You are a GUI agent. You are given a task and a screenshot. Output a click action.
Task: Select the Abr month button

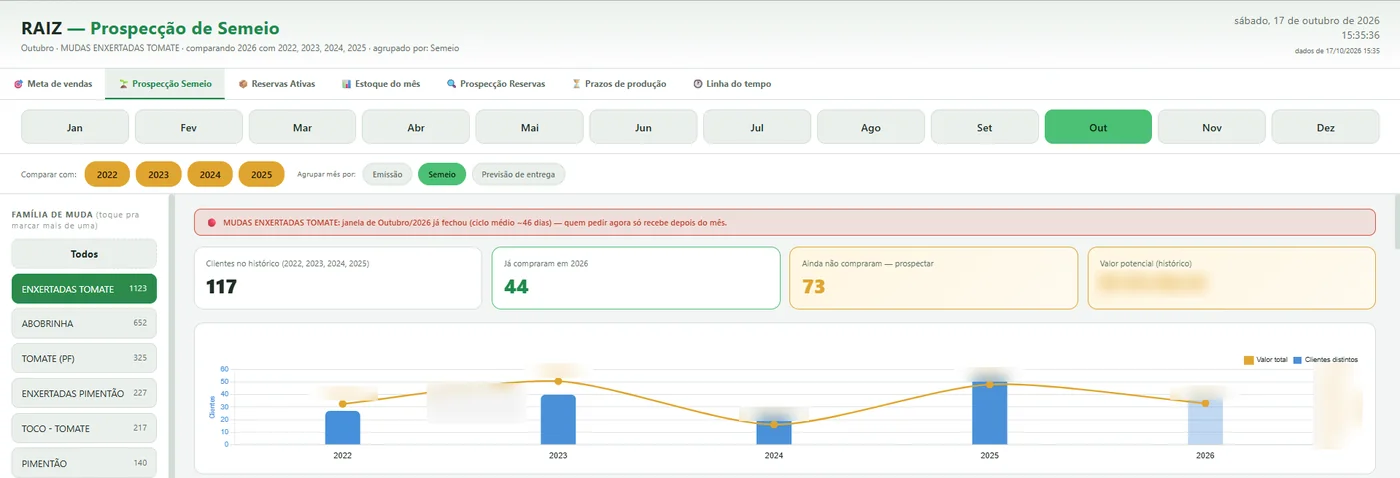[416, 127]
